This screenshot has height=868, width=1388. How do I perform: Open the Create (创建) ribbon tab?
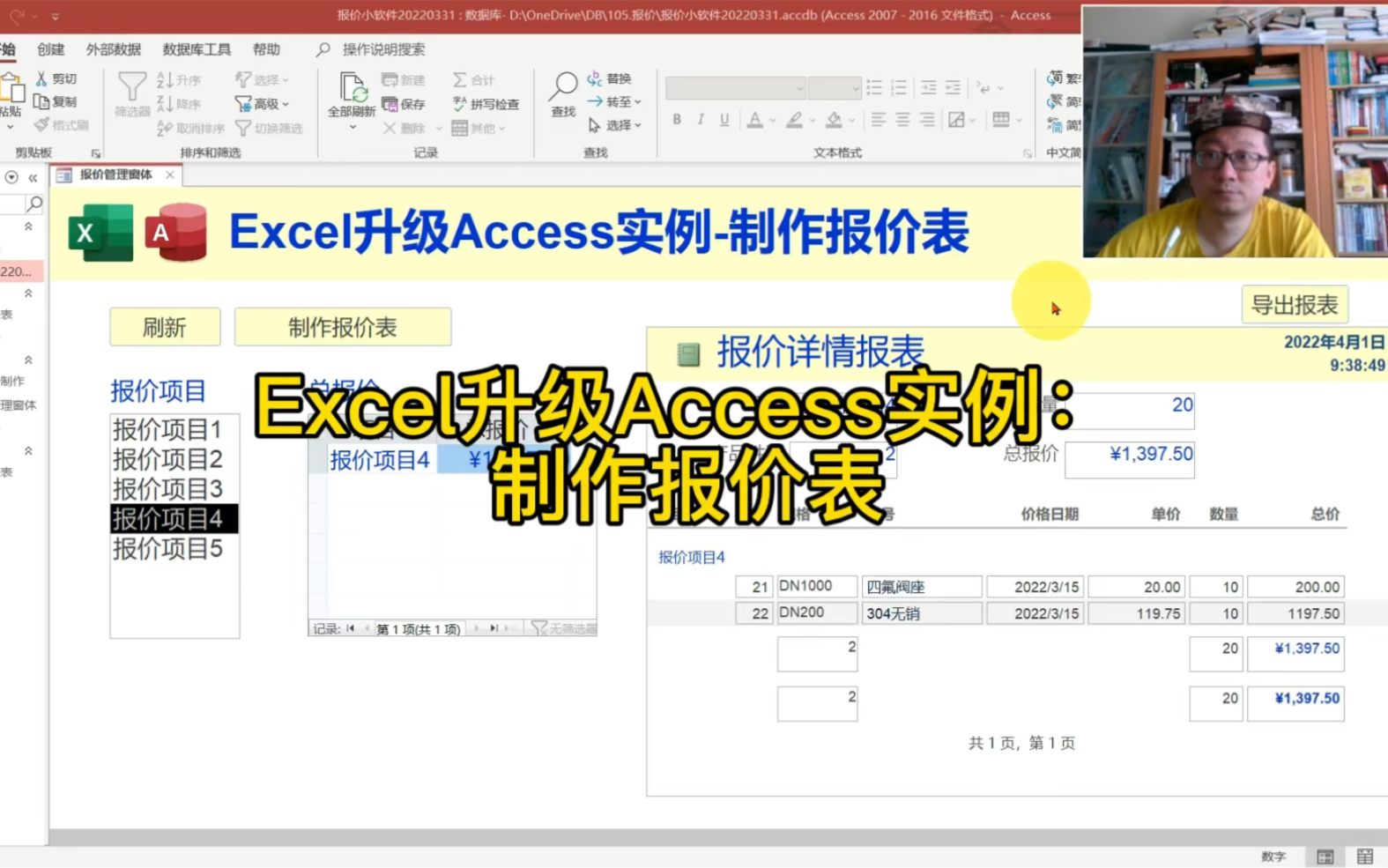pos(51,49)
